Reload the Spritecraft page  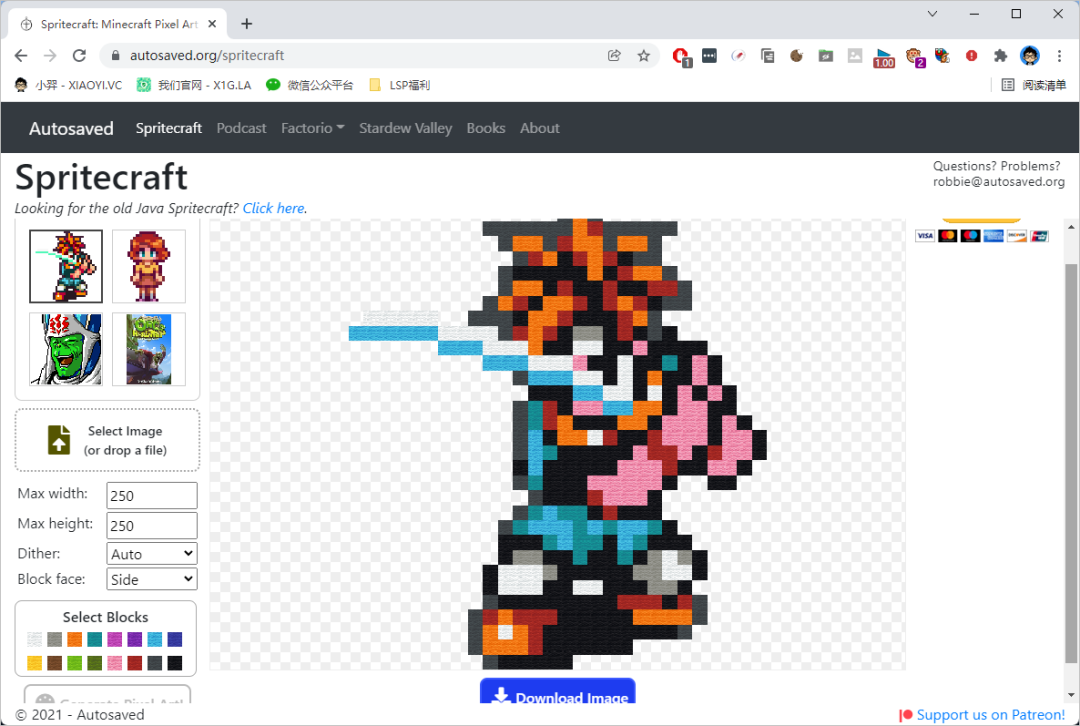[80, 56]
